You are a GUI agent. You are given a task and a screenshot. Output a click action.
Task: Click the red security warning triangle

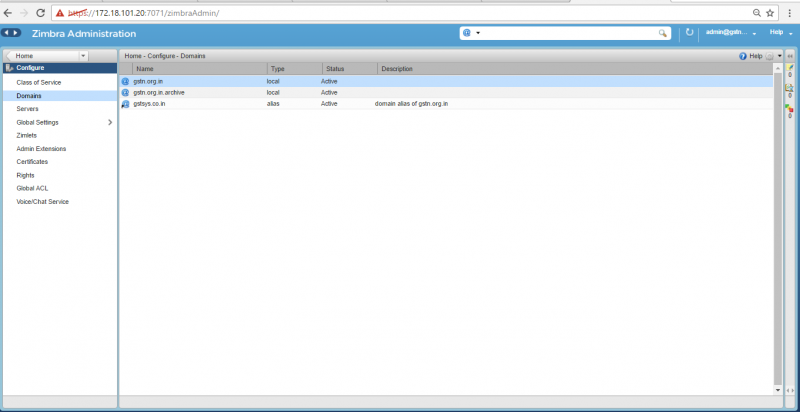click(60, 13)
